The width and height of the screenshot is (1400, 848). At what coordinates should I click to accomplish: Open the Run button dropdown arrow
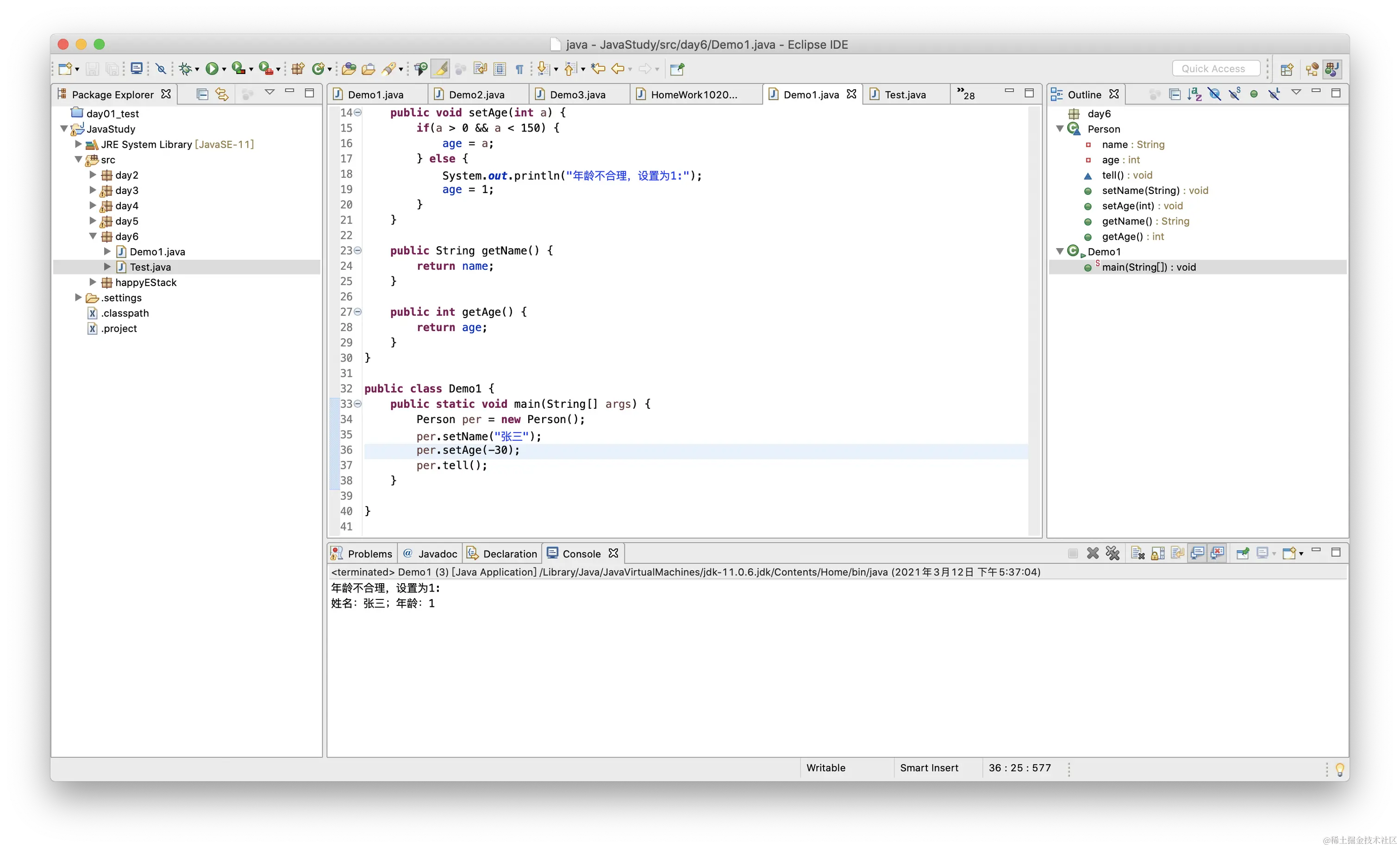(x=224, y=69)
